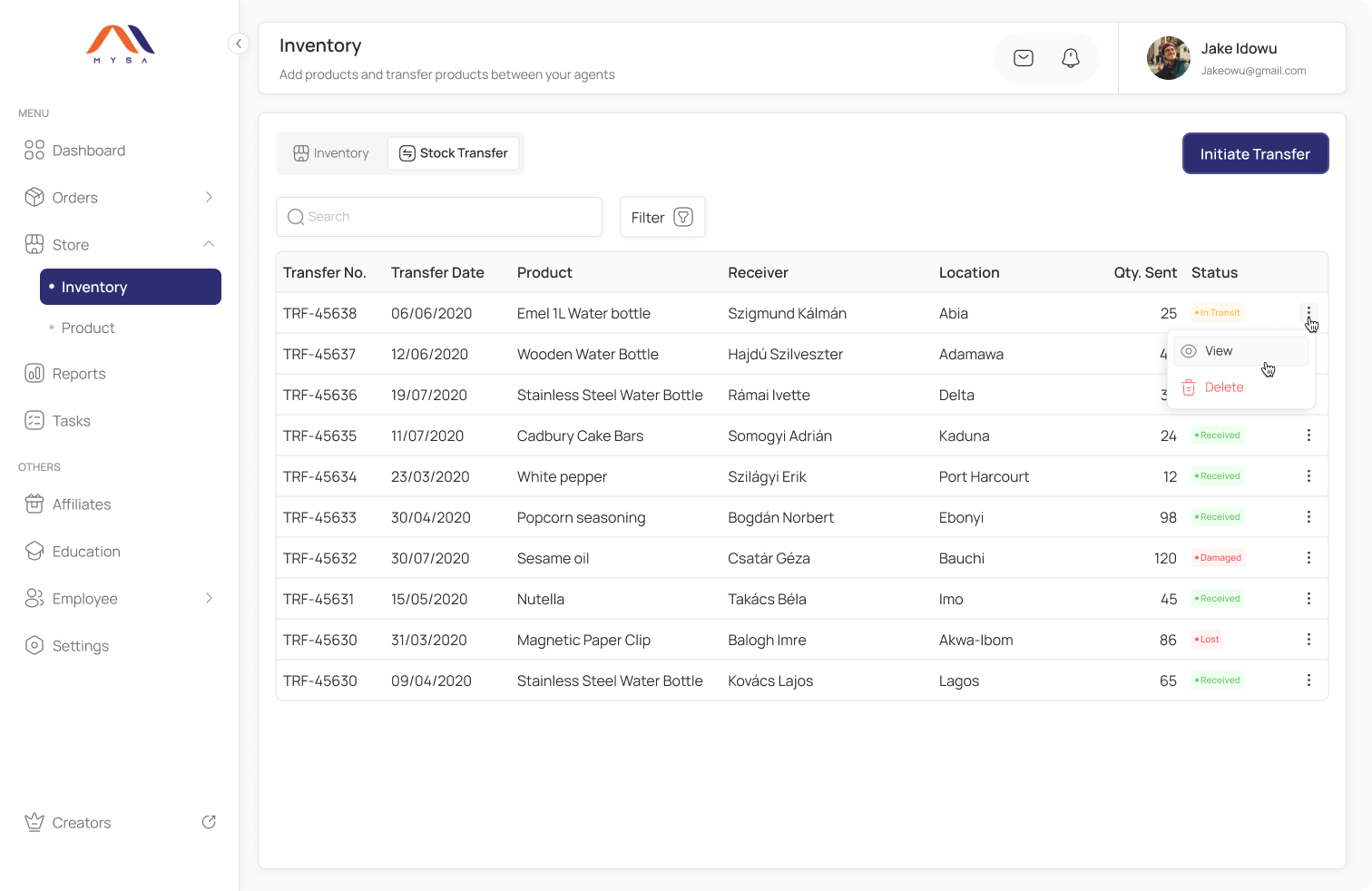Open row actions for TRF-45635
Screen dimensions: 1372x891
pyautogui.click(x=1308, y=436)
